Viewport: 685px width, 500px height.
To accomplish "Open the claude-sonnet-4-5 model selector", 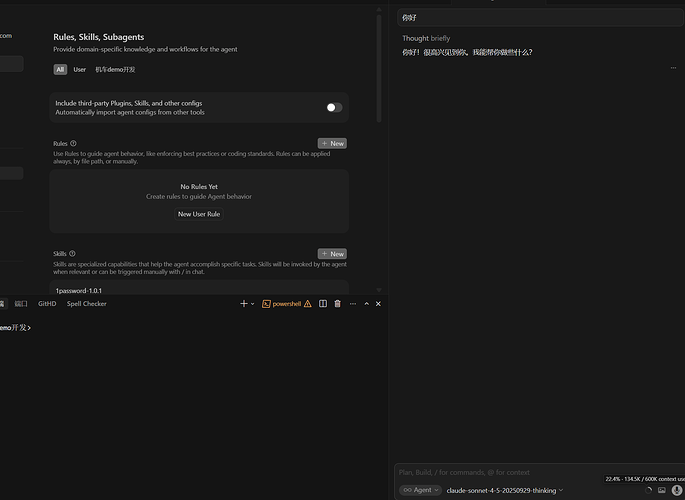I will tap(505, 490).
